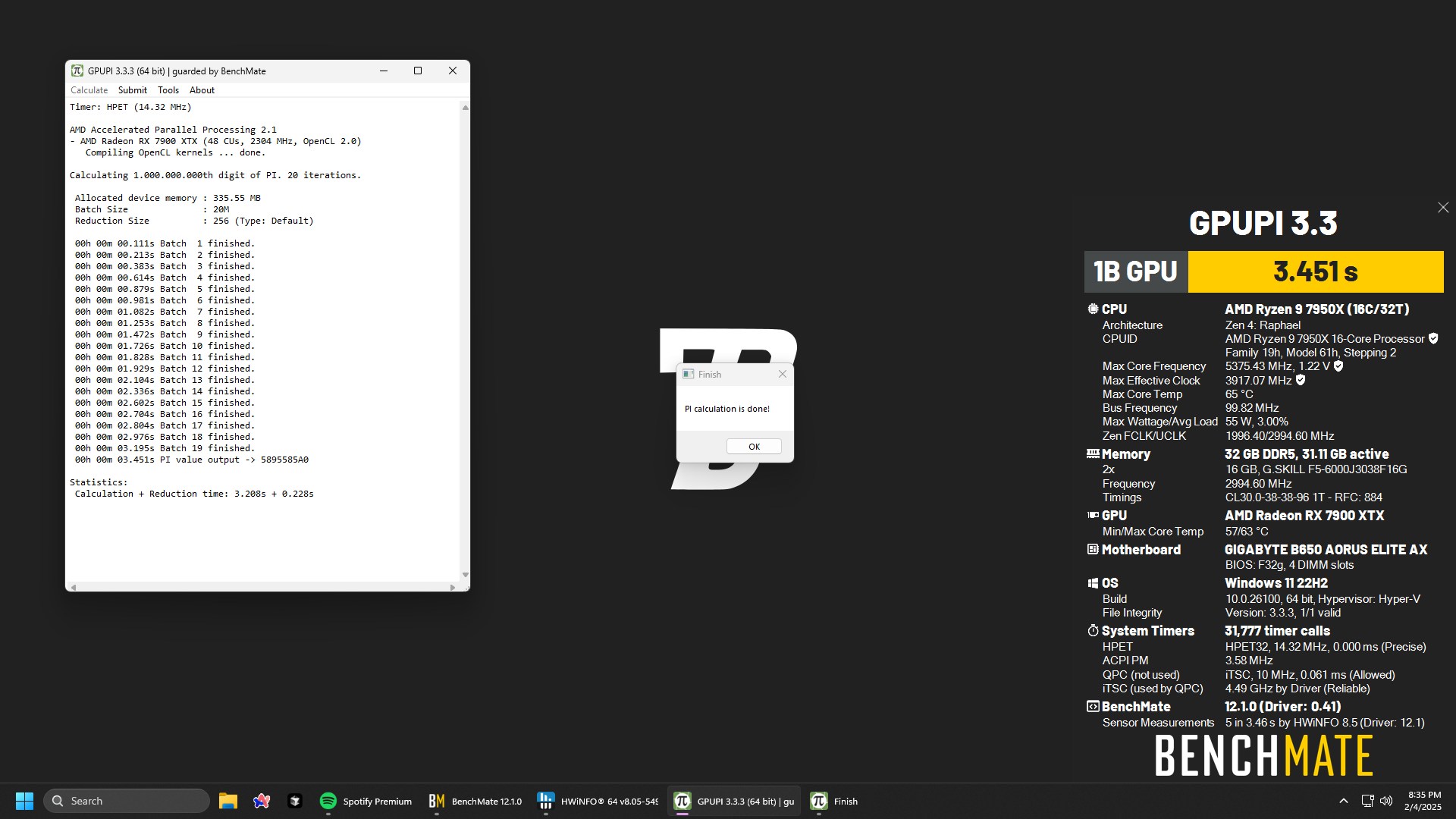The height and width of the screenshot is (819, 1456).
Task: Open network settings tray icon
Action: pos(1367,801)
